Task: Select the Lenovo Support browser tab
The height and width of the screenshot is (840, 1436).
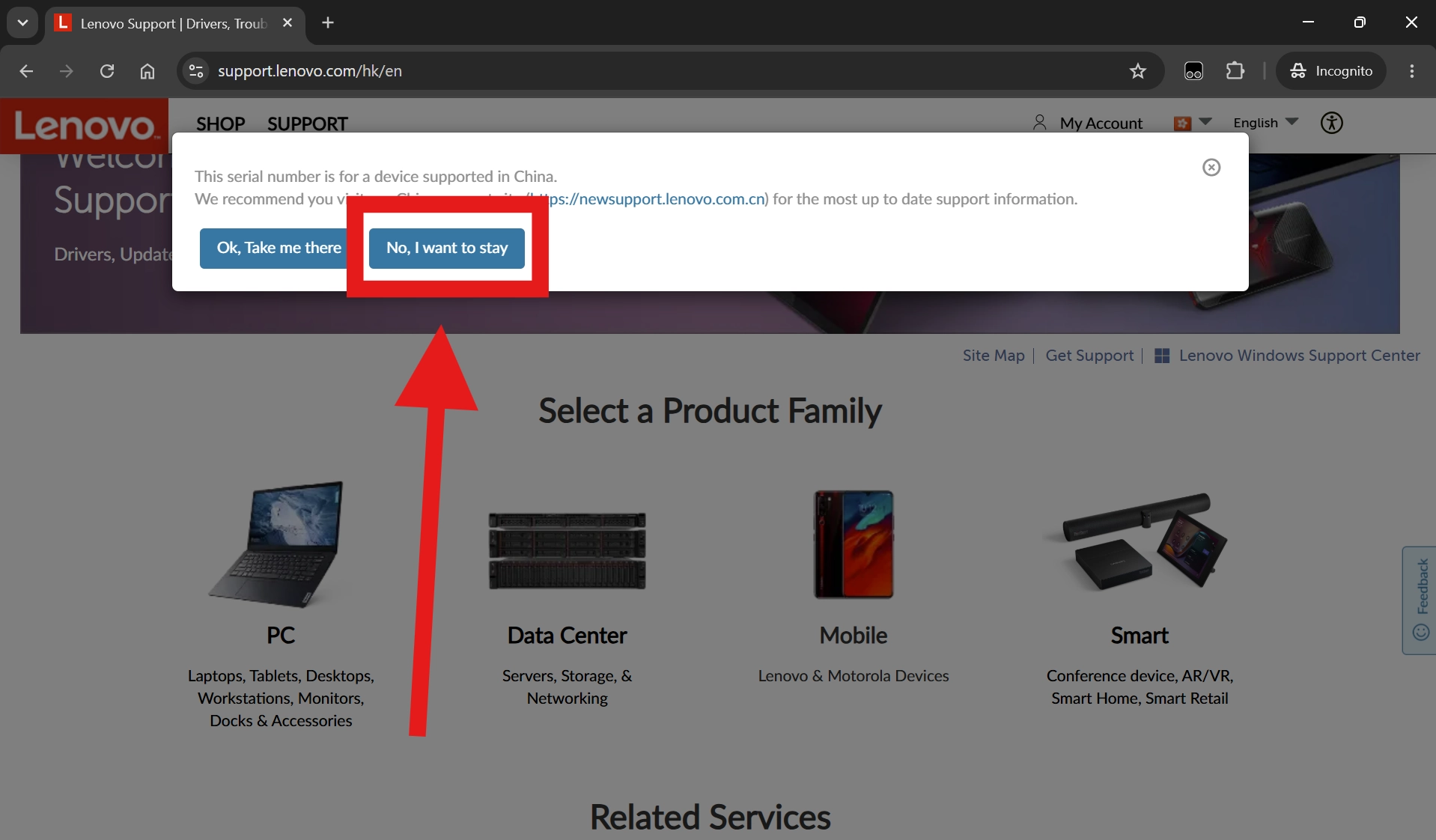Action: (174, 23)
